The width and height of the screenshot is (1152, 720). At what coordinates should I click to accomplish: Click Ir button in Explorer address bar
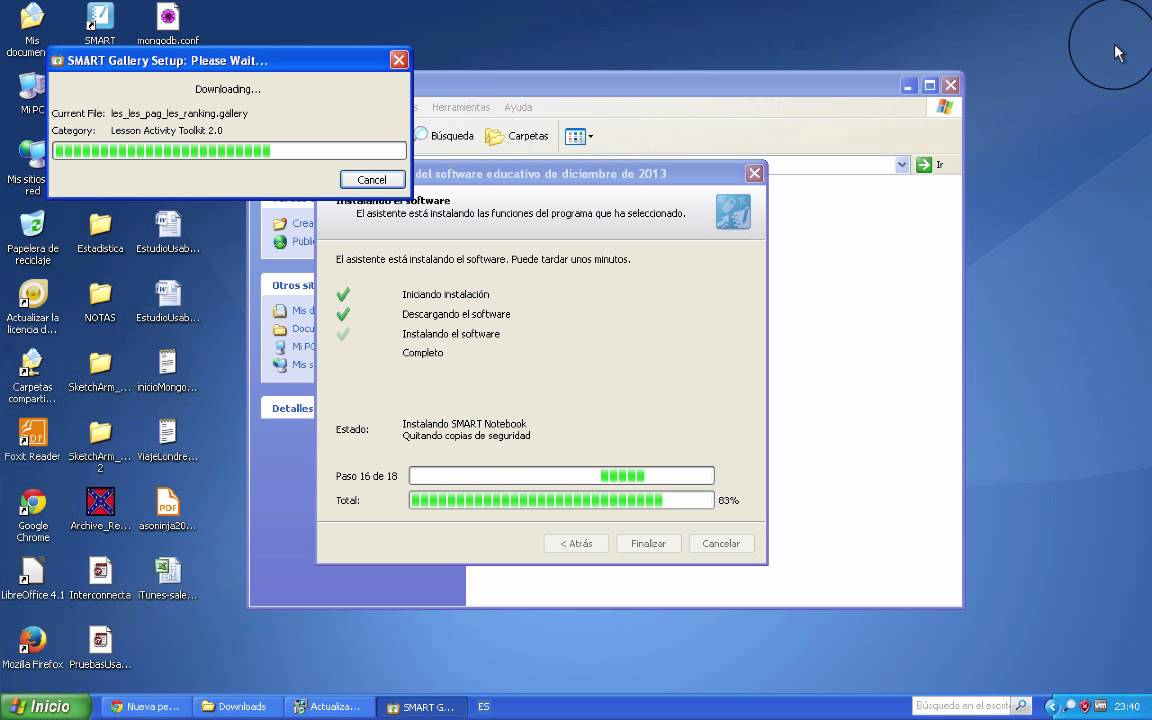[930, 165]
